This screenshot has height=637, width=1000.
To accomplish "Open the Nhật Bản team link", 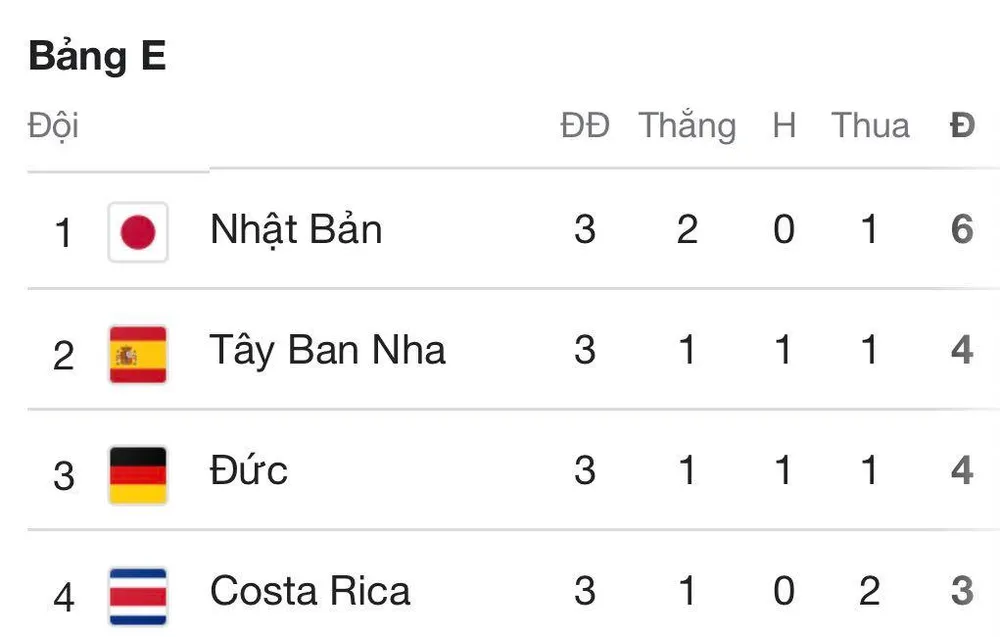I will click(x=296, y=230).
